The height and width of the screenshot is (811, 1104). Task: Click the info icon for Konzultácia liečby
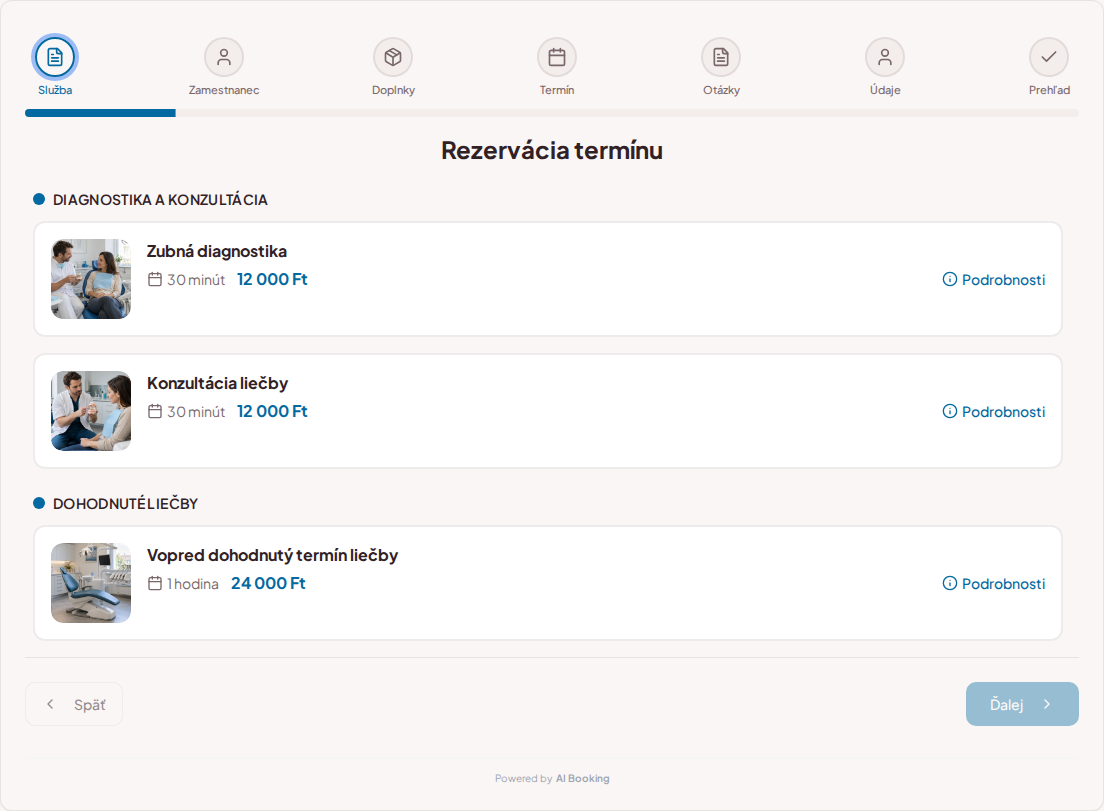coord(950,411)
